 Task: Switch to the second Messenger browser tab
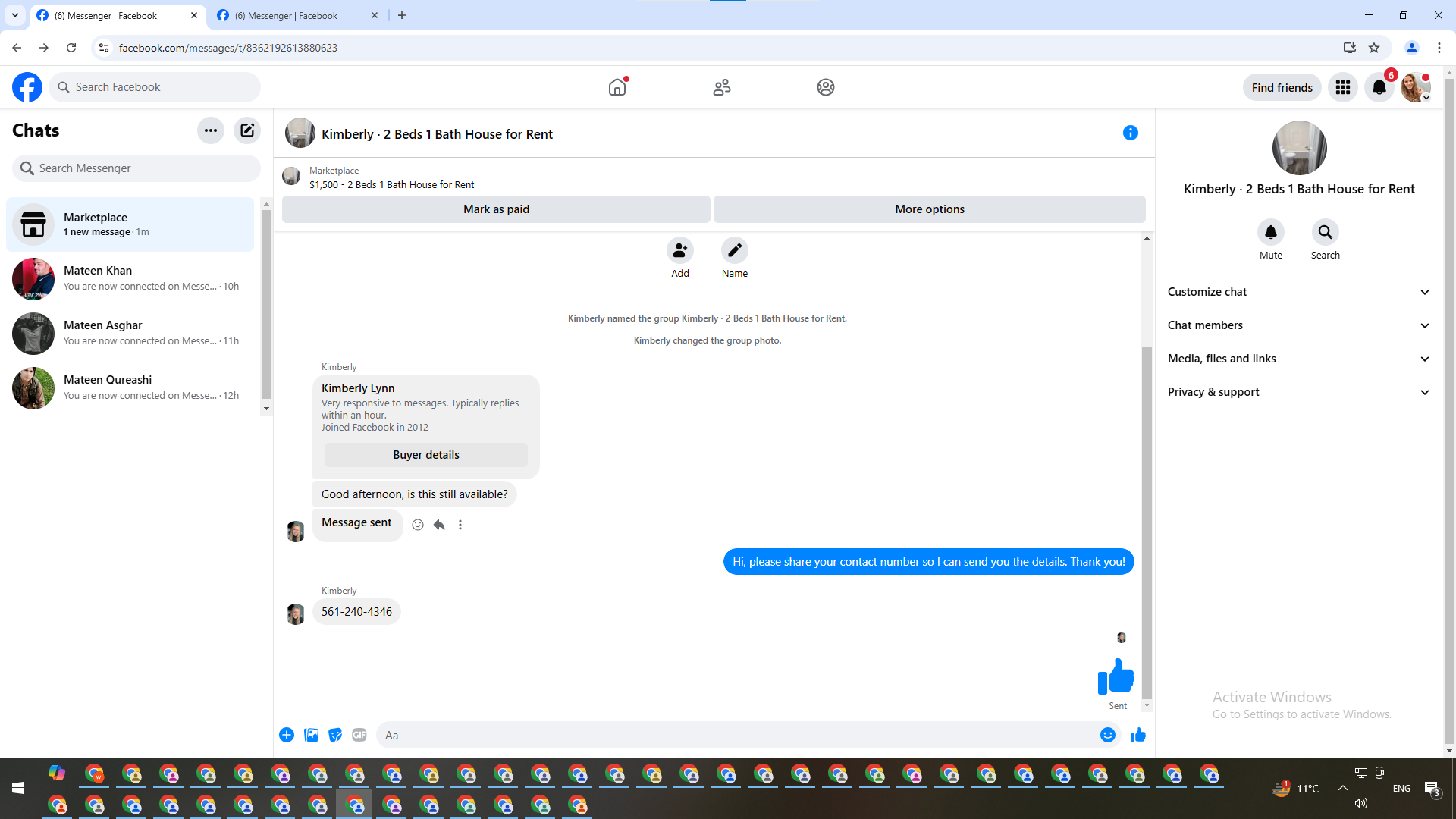[x=296, y=15]
